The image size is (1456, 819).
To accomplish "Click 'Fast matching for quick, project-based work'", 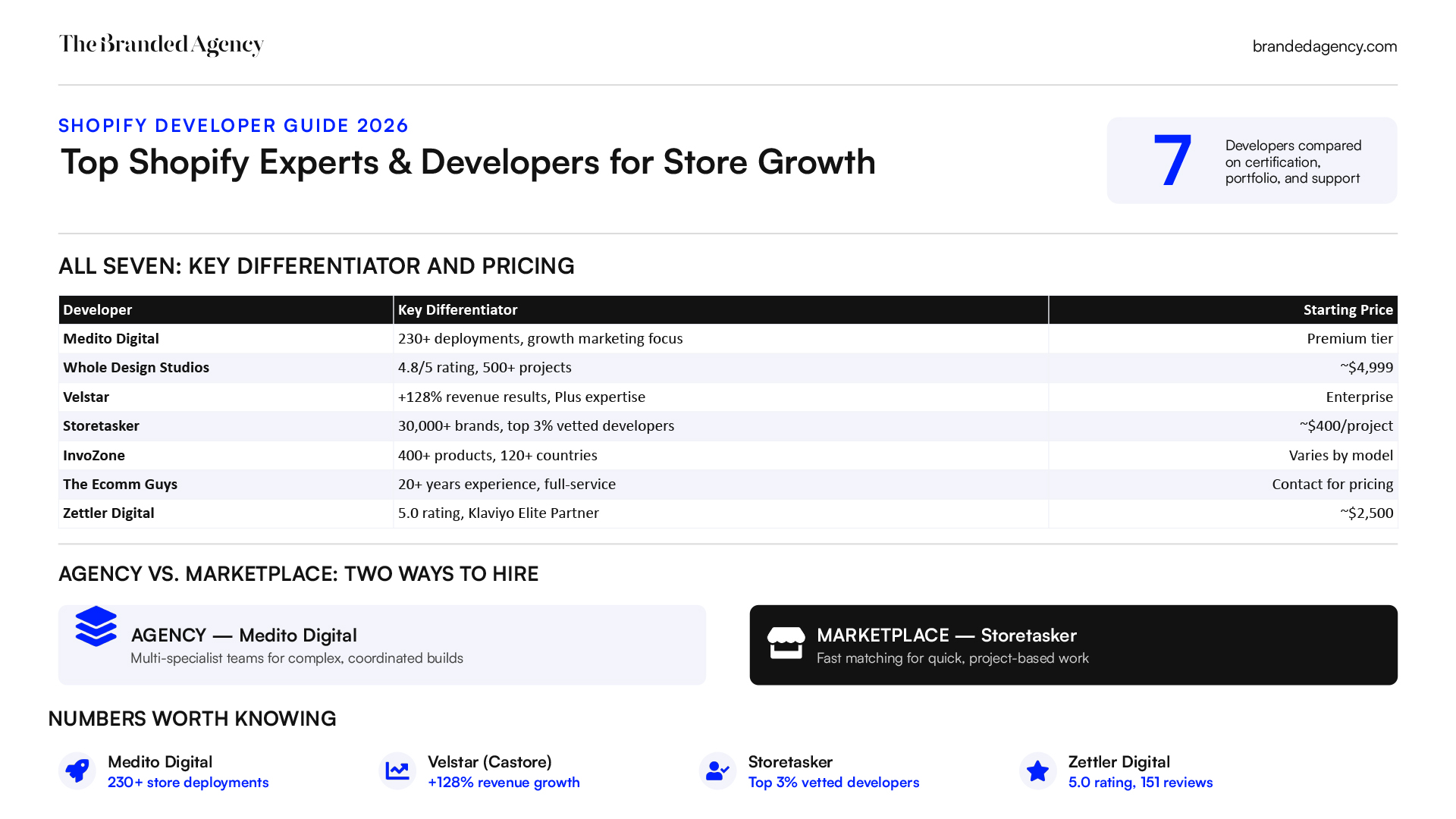I will coord(952,658).
